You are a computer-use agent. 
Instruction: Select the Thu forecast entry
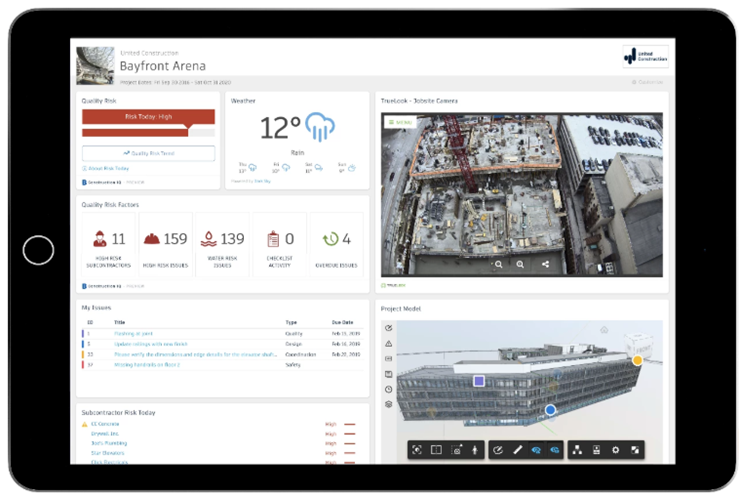pyautogui.click(x=247, y=168)
